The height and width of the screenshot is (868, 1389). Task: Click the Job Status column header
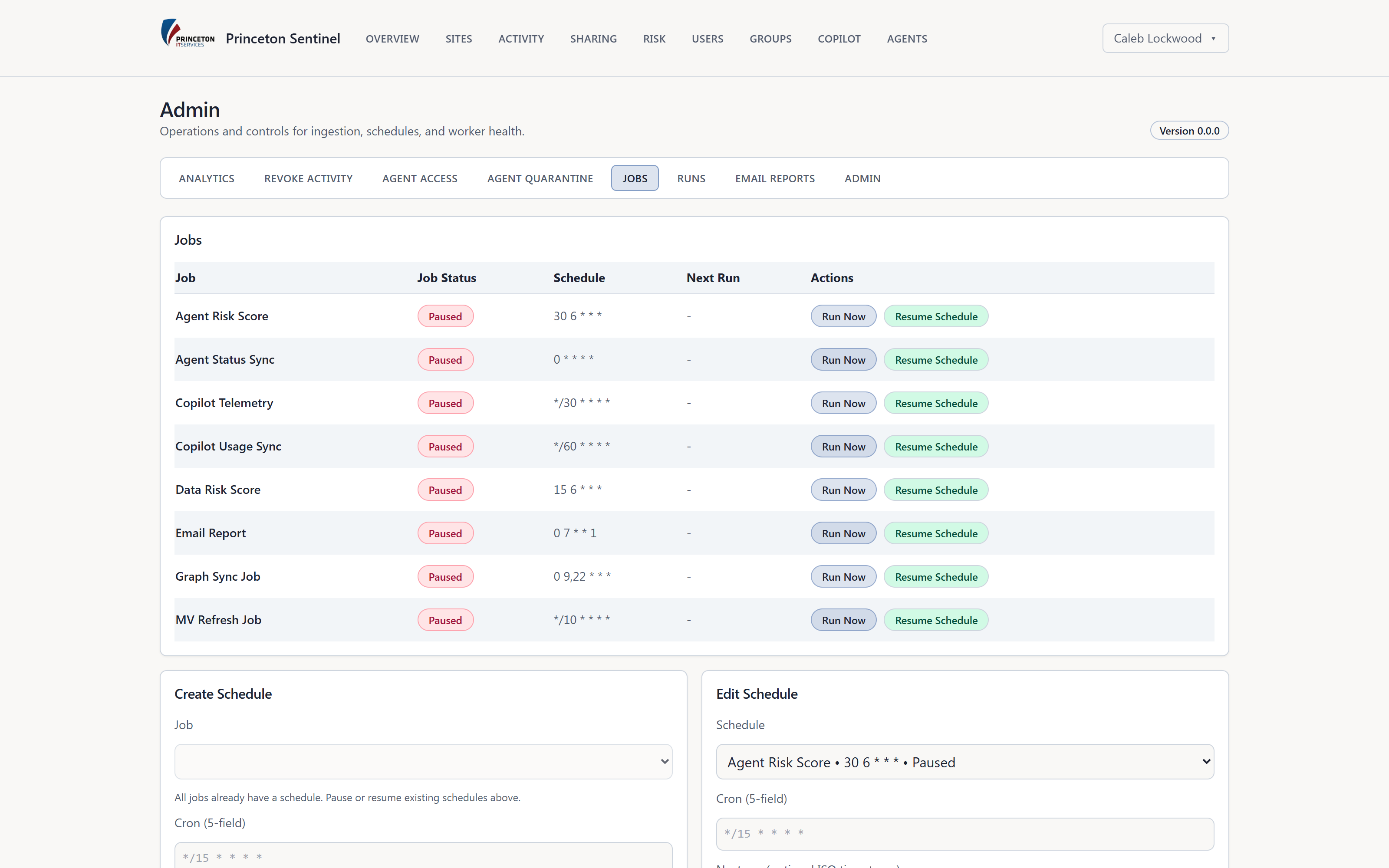(x=447, y=278)
